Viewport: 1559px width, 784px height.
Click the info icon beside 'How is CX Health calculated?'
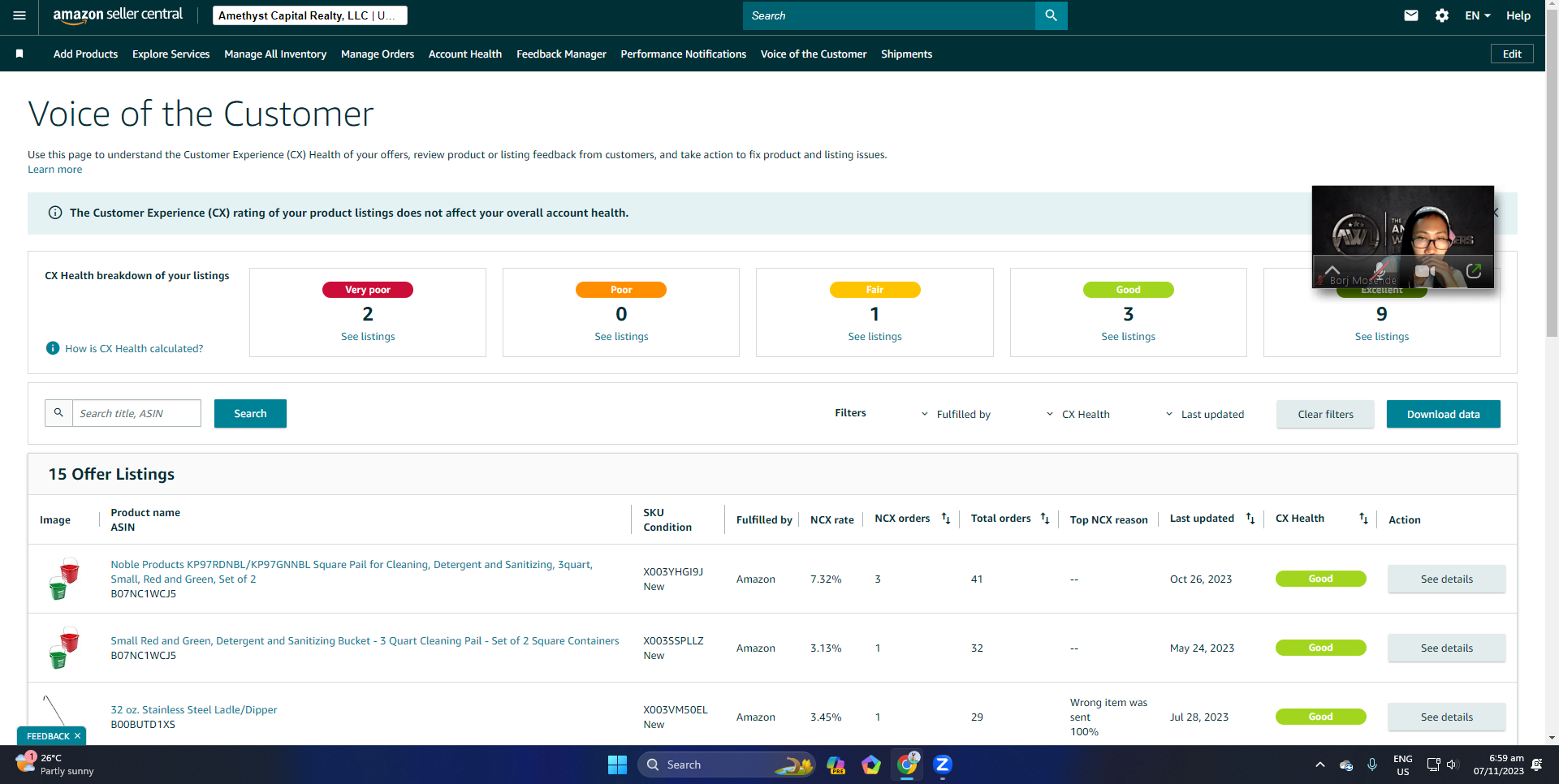[x=53, y=348]
